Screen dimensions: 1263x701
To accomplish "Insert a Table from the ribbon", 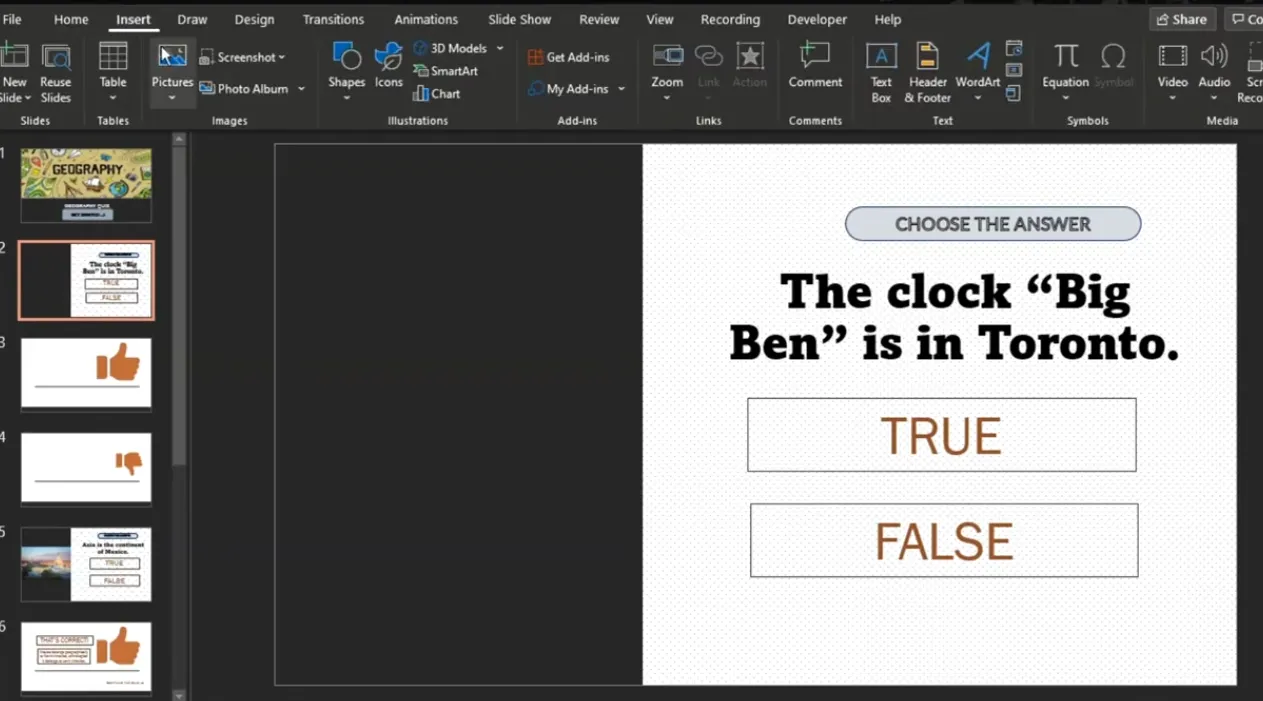I will click(112, 68).
